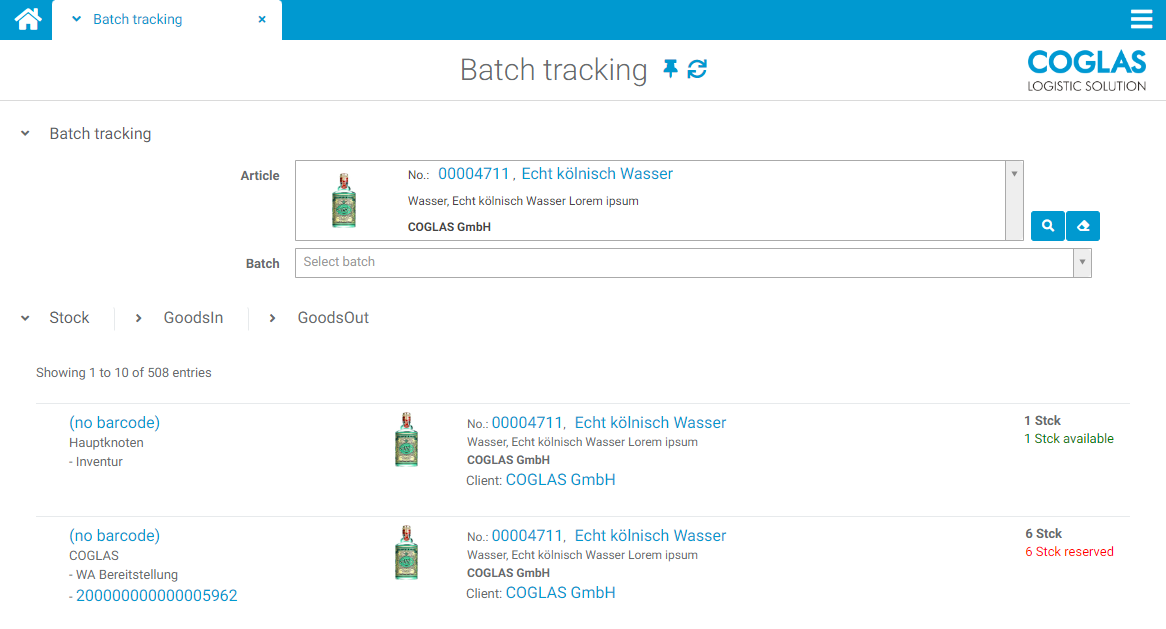Open the Article selection dropdown arrow

[x=1014, y=172]
